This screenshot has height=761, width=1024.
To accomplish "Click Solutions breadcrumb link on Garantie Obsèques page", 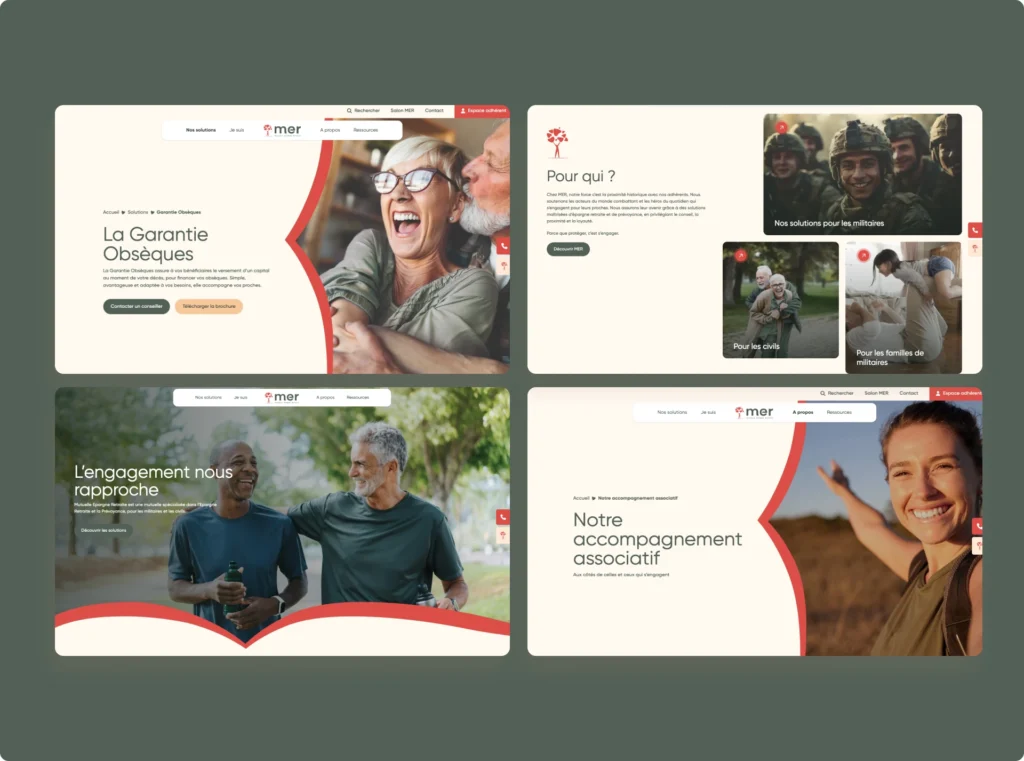I will pos(138,212).
